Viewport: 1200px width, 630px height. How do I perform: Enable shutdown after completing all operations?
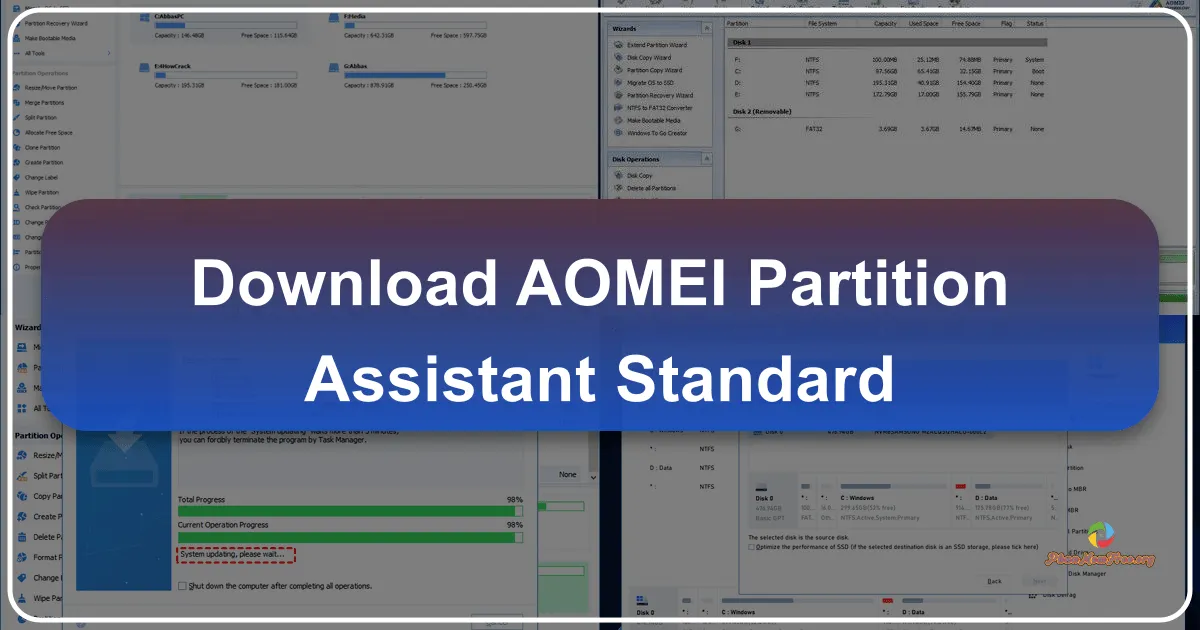(x=180, y=584)
